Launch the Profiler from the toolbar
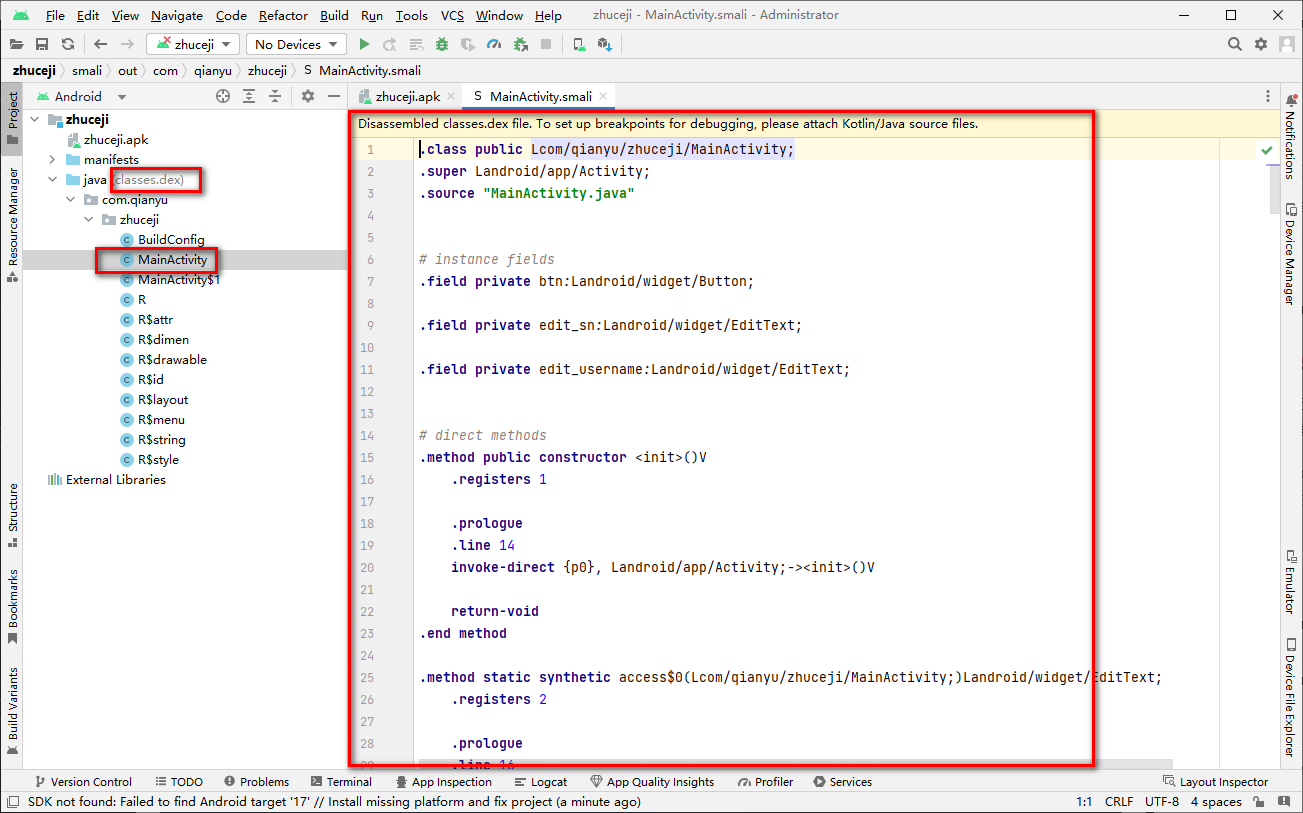1303x813 pixels. click(494, 44)
